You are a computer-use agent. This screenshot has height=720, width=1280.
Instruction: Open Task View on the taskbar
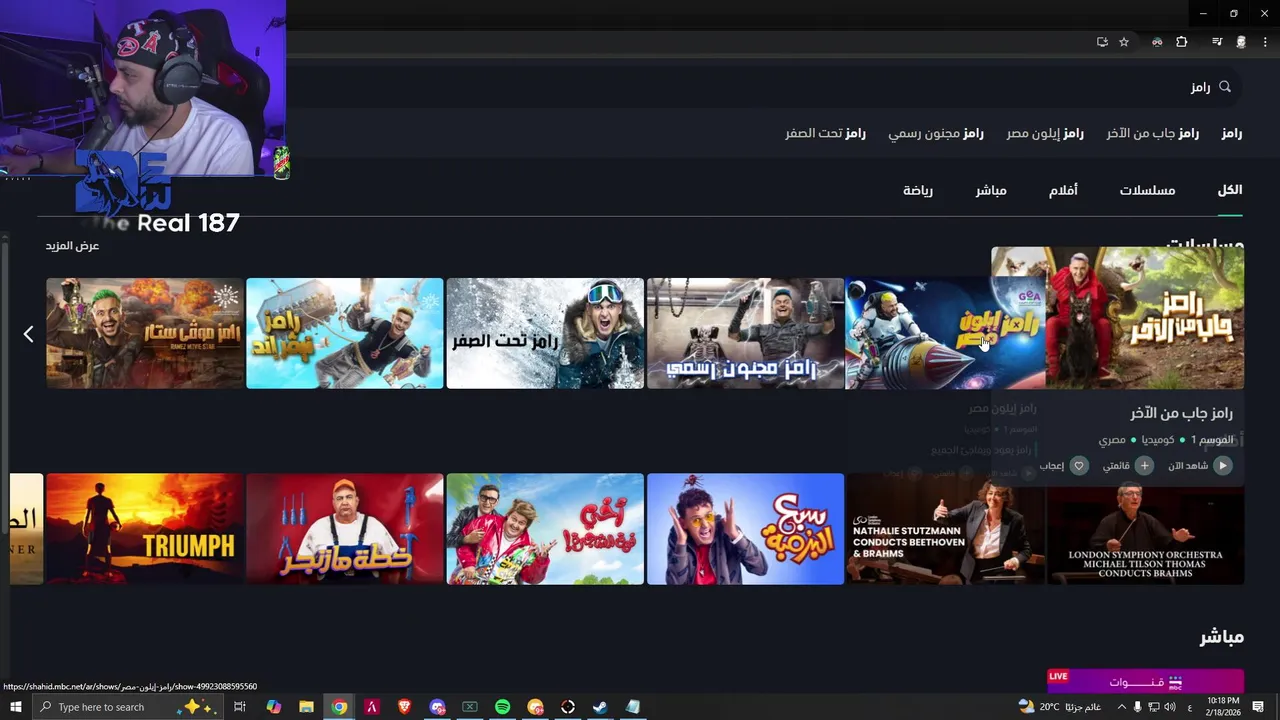(x=240, y=707)
